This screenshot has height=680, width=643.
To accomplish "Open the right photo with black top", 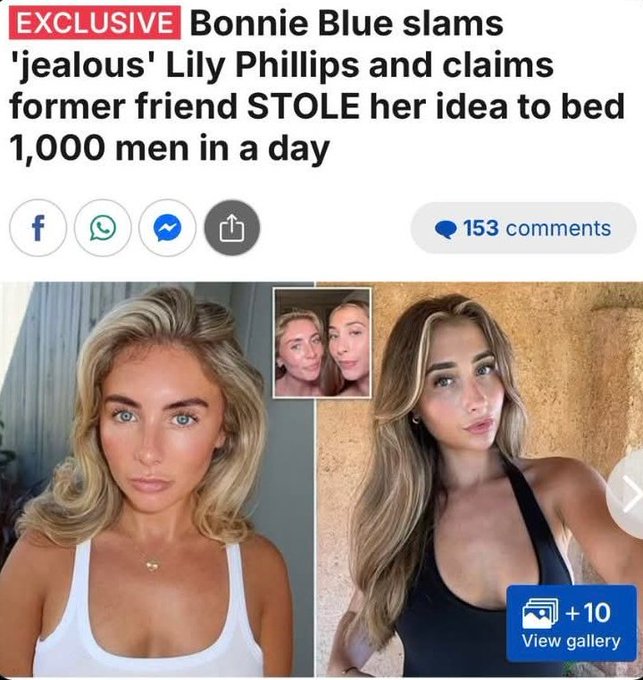I will pyautogui.click(x=479, y=479).
